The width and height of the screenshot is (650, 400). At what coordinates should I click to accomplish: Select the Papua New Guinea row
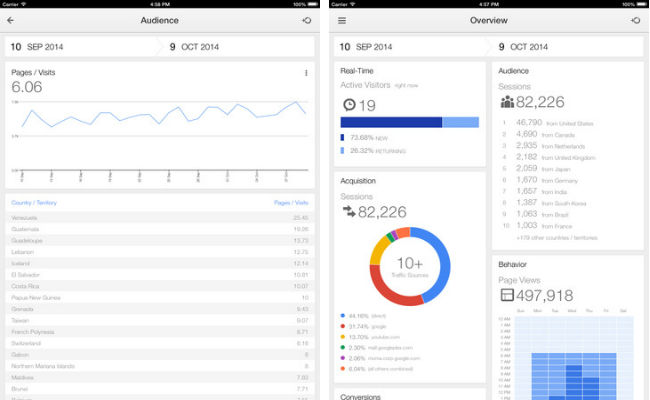(160, 298)
